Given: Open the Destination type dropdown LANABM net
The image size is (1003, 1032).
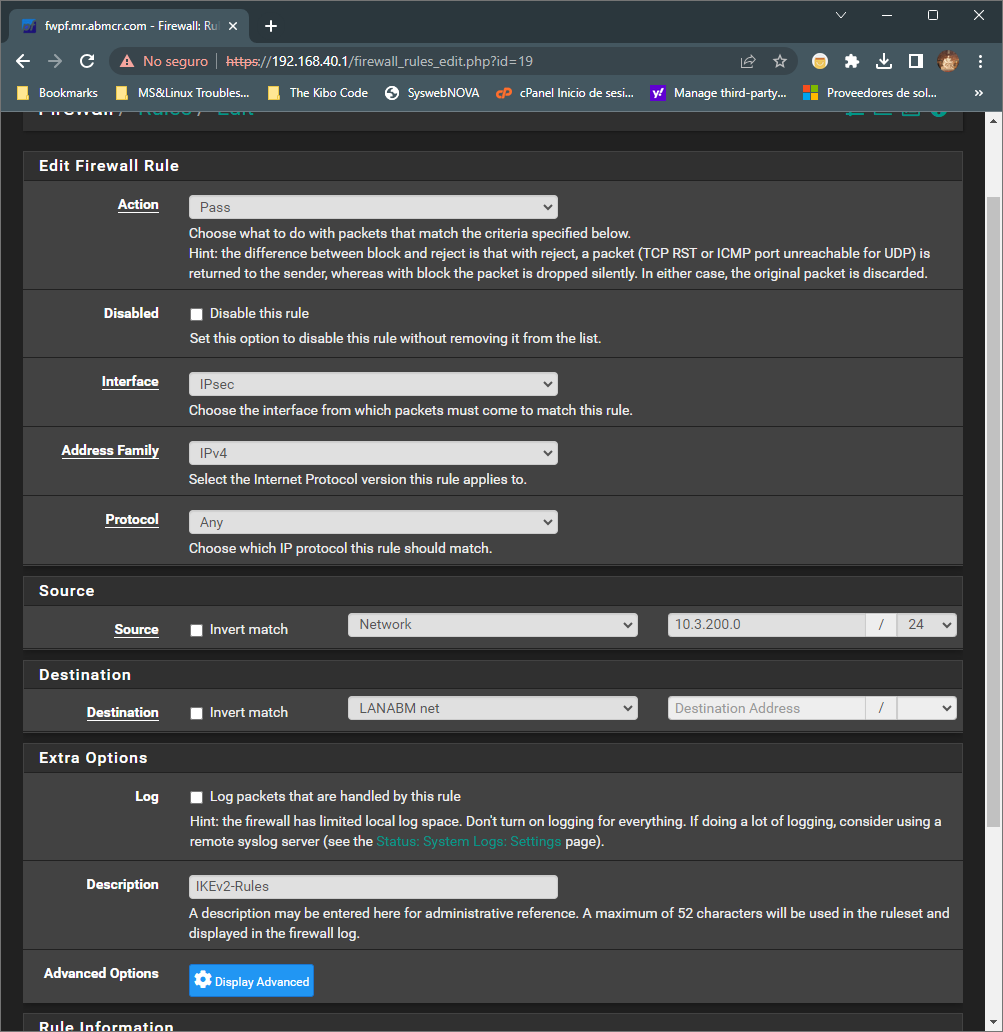Looking at the screenshot, I should (x=492, y=708).
